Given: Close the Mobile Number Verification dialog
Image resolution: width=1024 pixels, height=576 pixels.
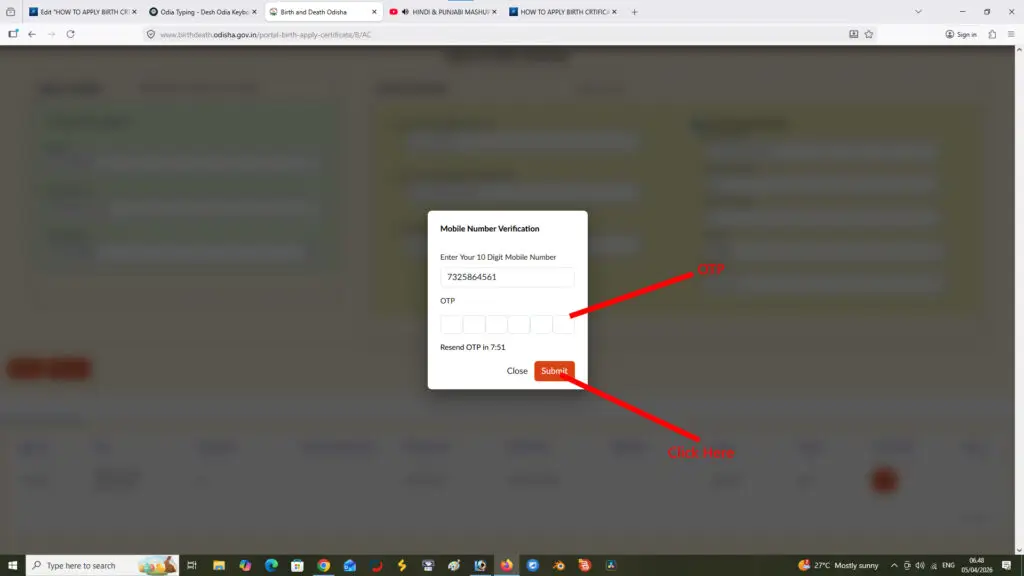Looking at the screenshot, I should tap(517, 371).
